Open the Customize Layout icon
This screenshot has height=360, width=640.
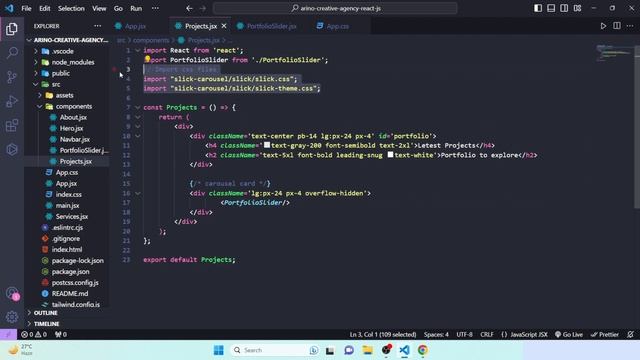tap(577, 8)
